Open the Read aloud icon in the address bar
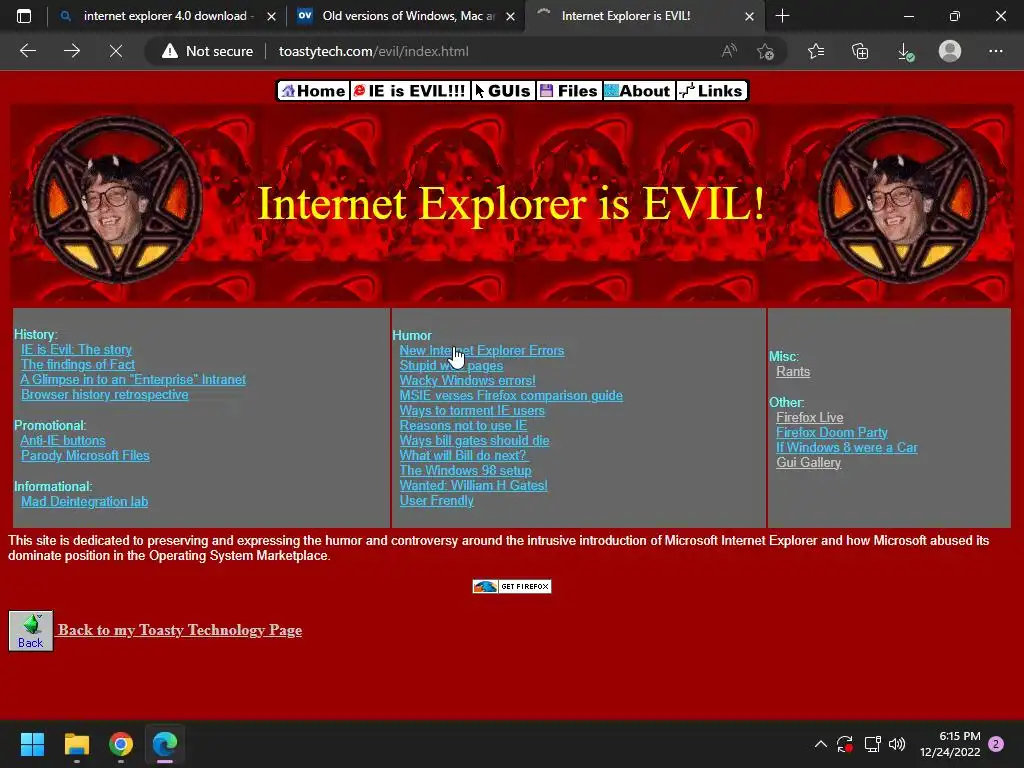 click(x=729, y=51)
